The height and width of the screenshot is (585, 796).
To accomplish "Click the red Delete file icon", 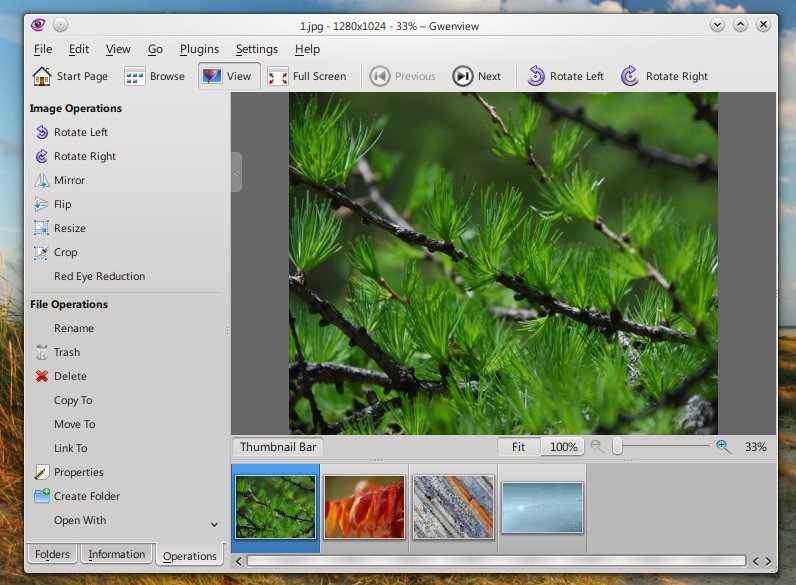I will click(42, 376).
